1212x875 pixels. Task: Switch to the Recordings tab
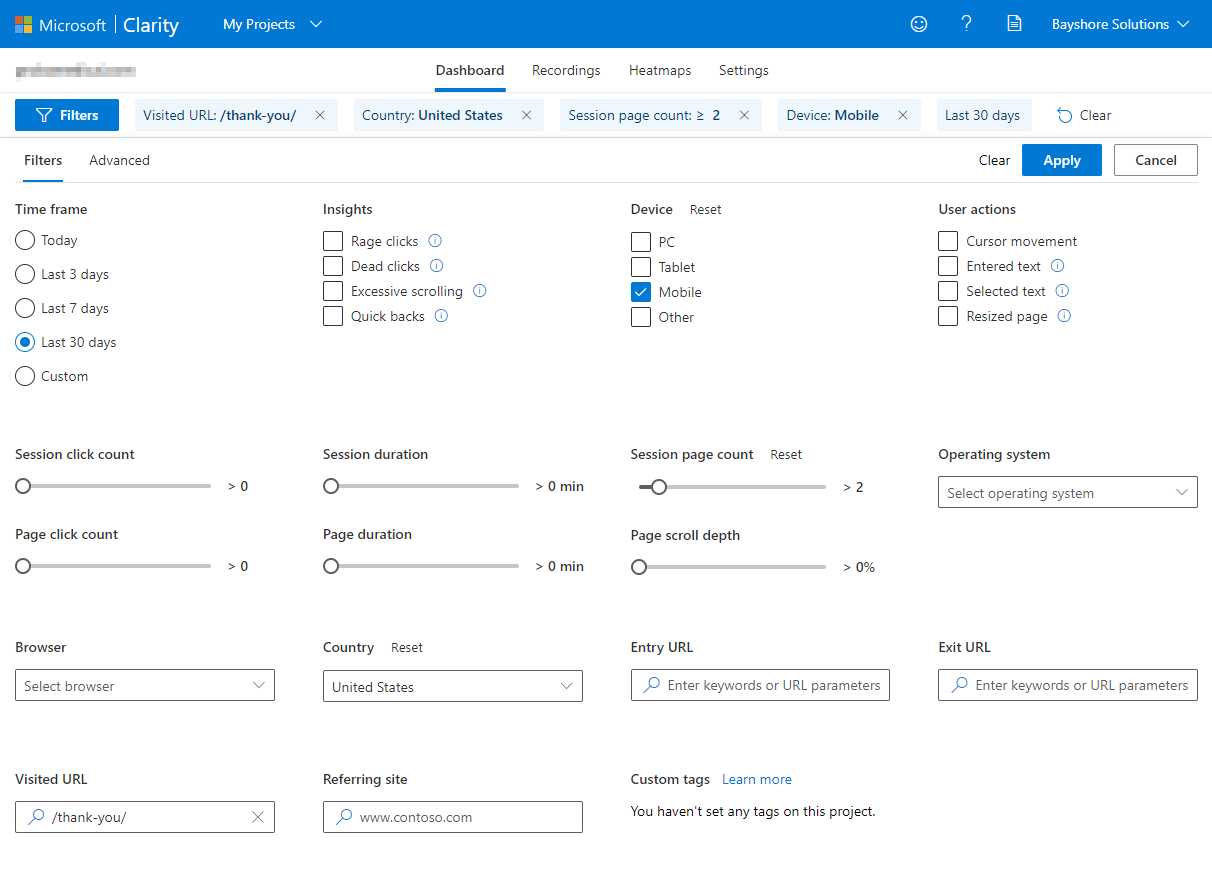pyautogui.click(x=566, y=71)
